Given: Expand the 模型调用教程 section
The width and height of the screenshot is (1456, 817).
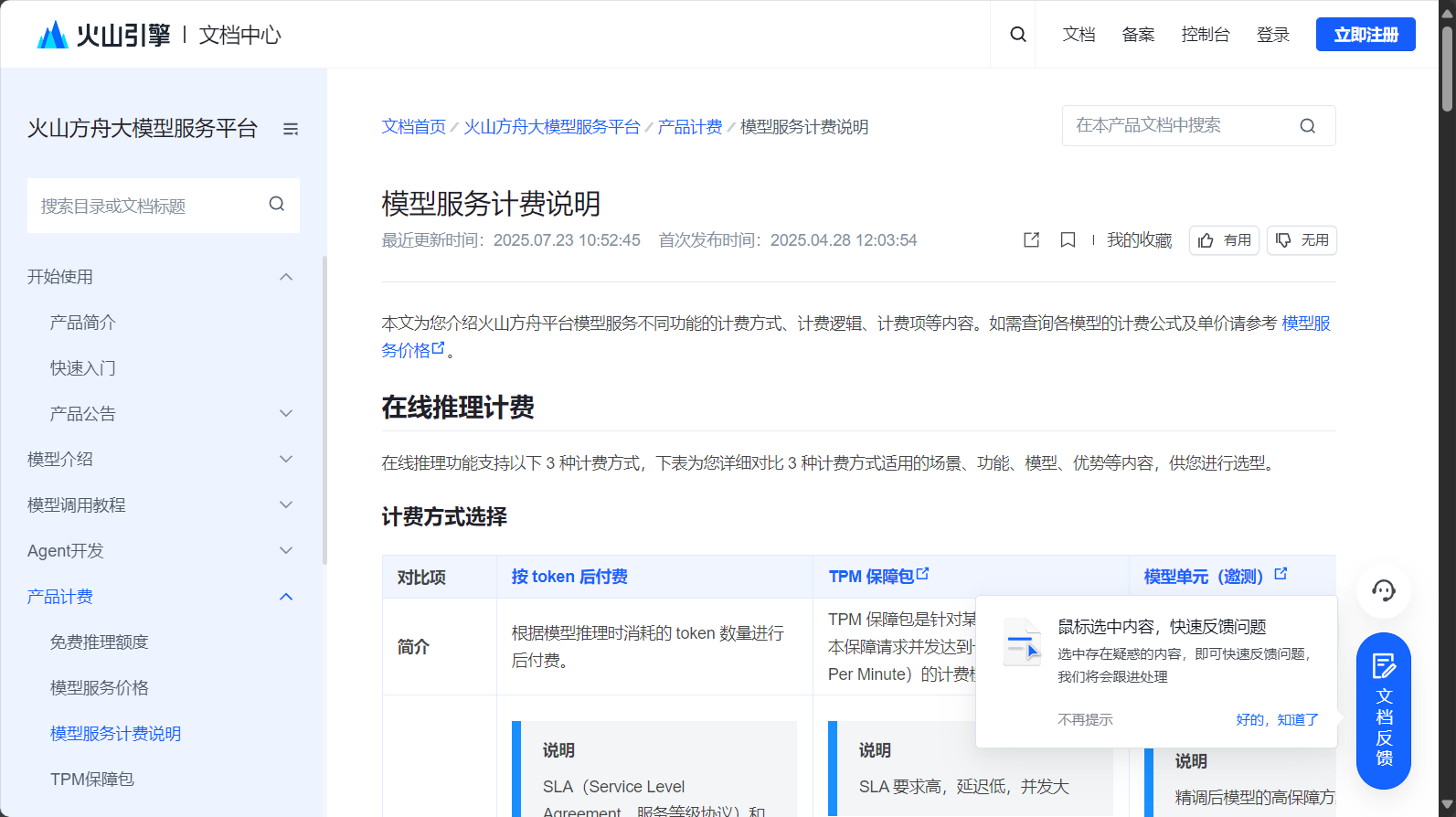Looking at the screenshot, I should pos(286,505).
